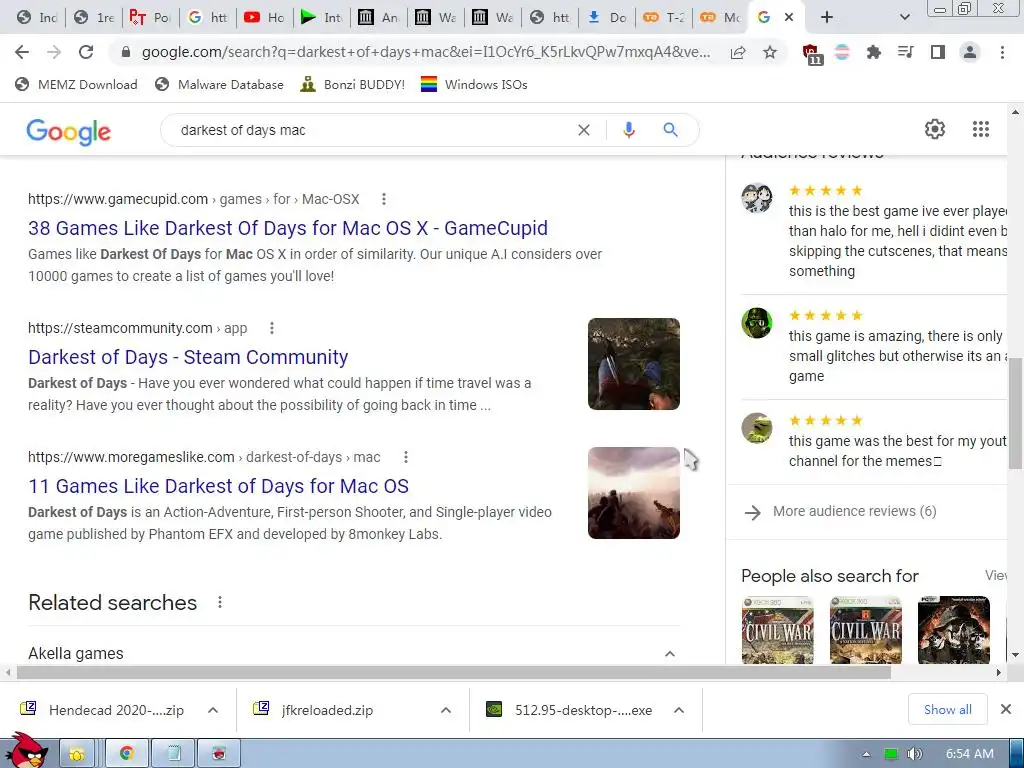Switch to the Do download tab
The height and width of the screenshot is (768, 1024).
point(607,18)
